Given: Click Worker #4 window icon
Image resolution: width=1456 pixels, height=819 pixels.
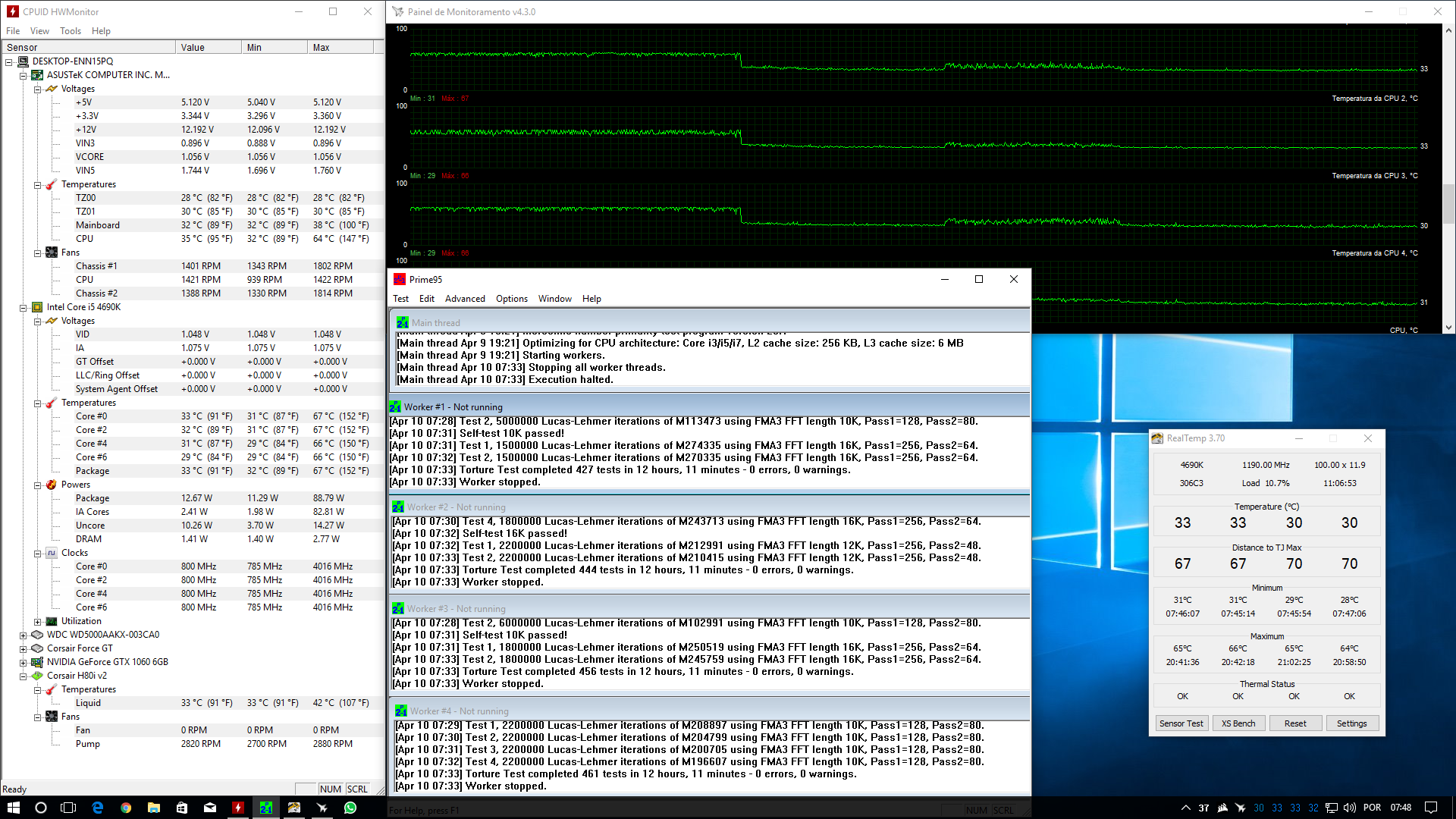Looking at the screenshot, I should (x=401, y=711).
